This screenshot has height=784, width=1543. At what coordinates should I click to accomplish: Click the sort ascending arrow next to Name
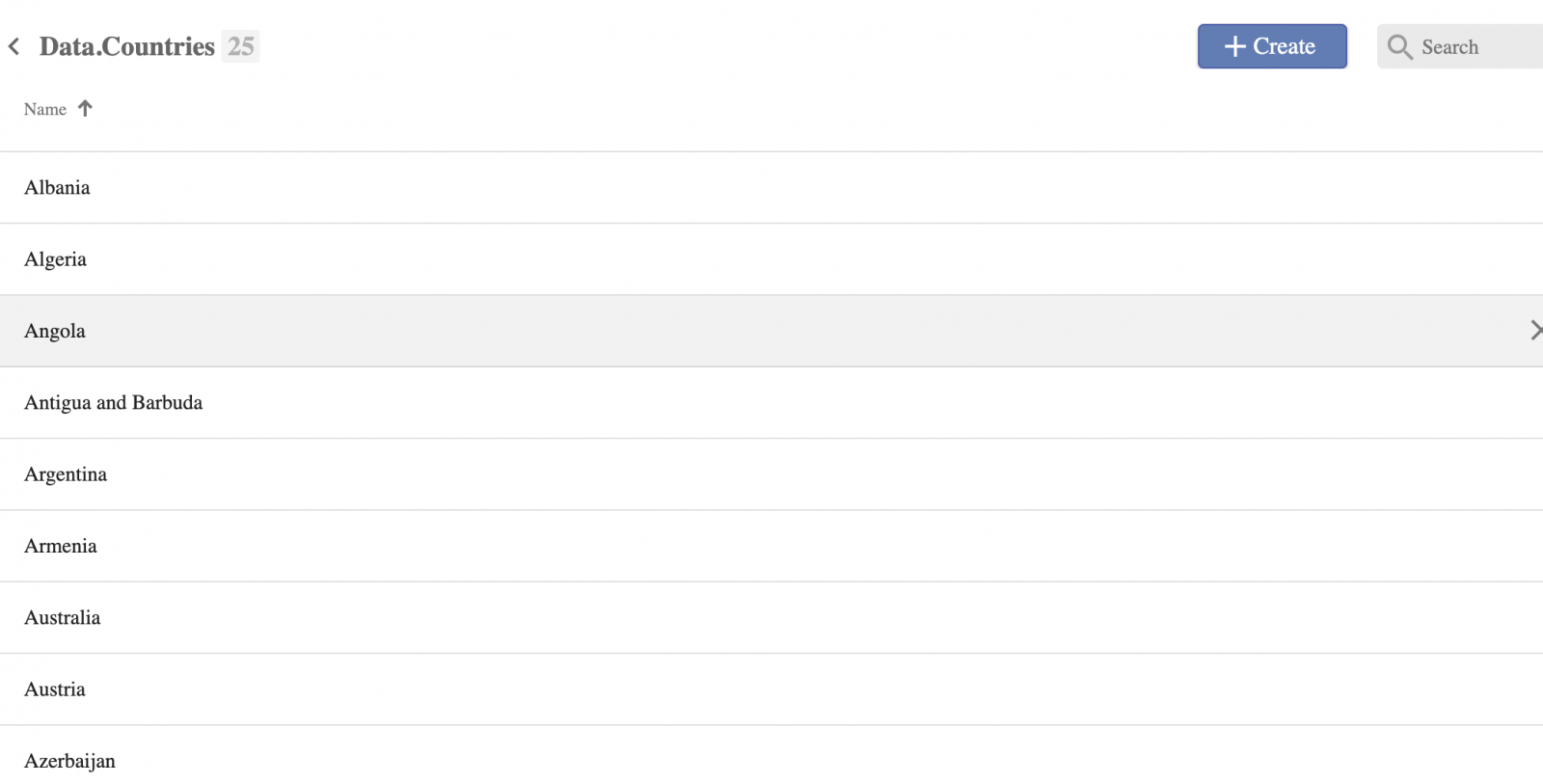(85, 108)
